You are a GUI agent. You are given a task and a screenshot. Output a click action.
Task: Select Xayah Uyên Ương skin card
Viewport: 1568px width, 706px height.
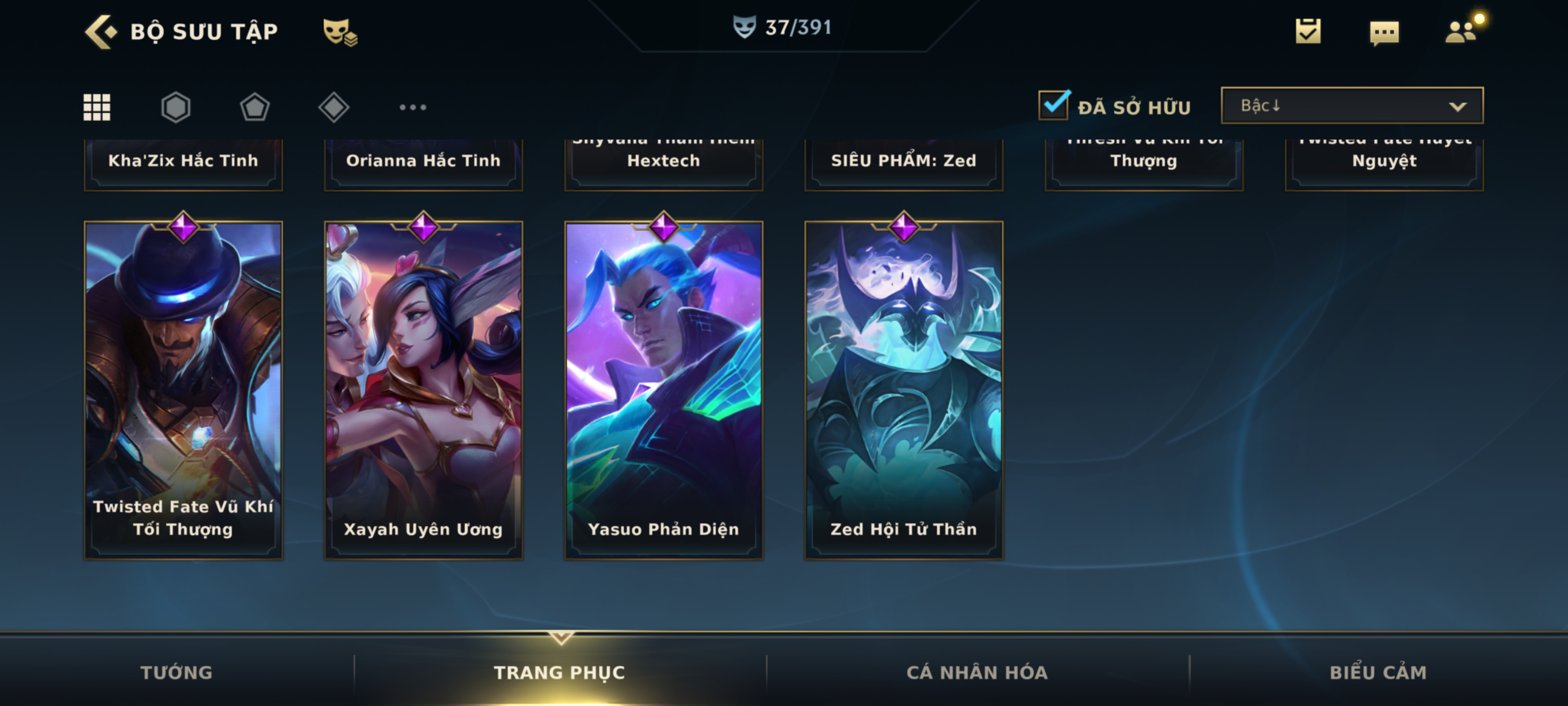423,390
